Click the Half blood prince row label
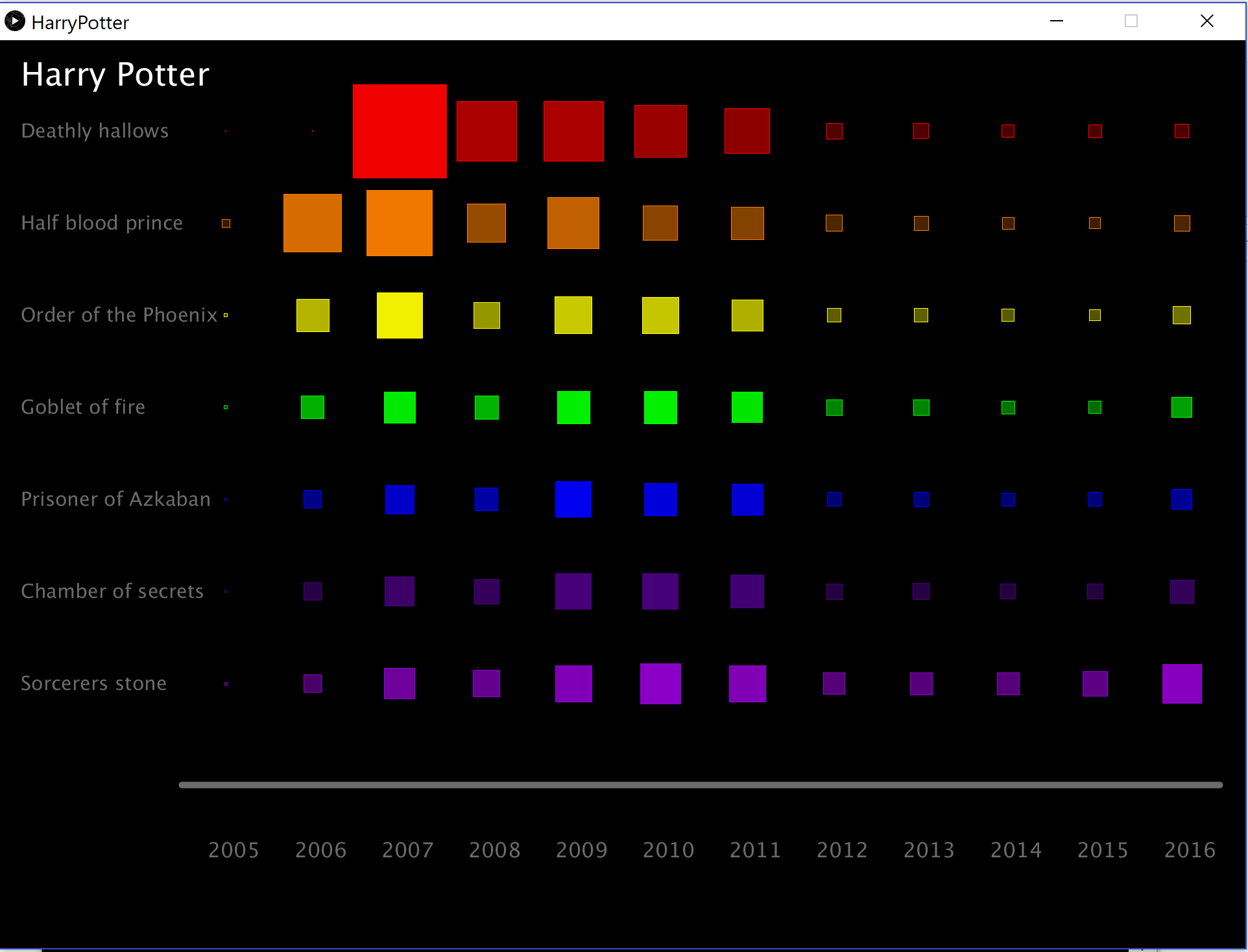 (x=102, y=223)
